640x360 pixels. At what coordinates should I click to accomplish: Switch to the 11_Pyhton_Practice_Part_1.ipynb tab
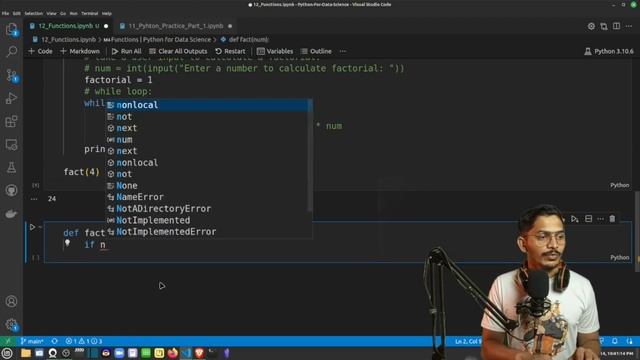(176, 26)
